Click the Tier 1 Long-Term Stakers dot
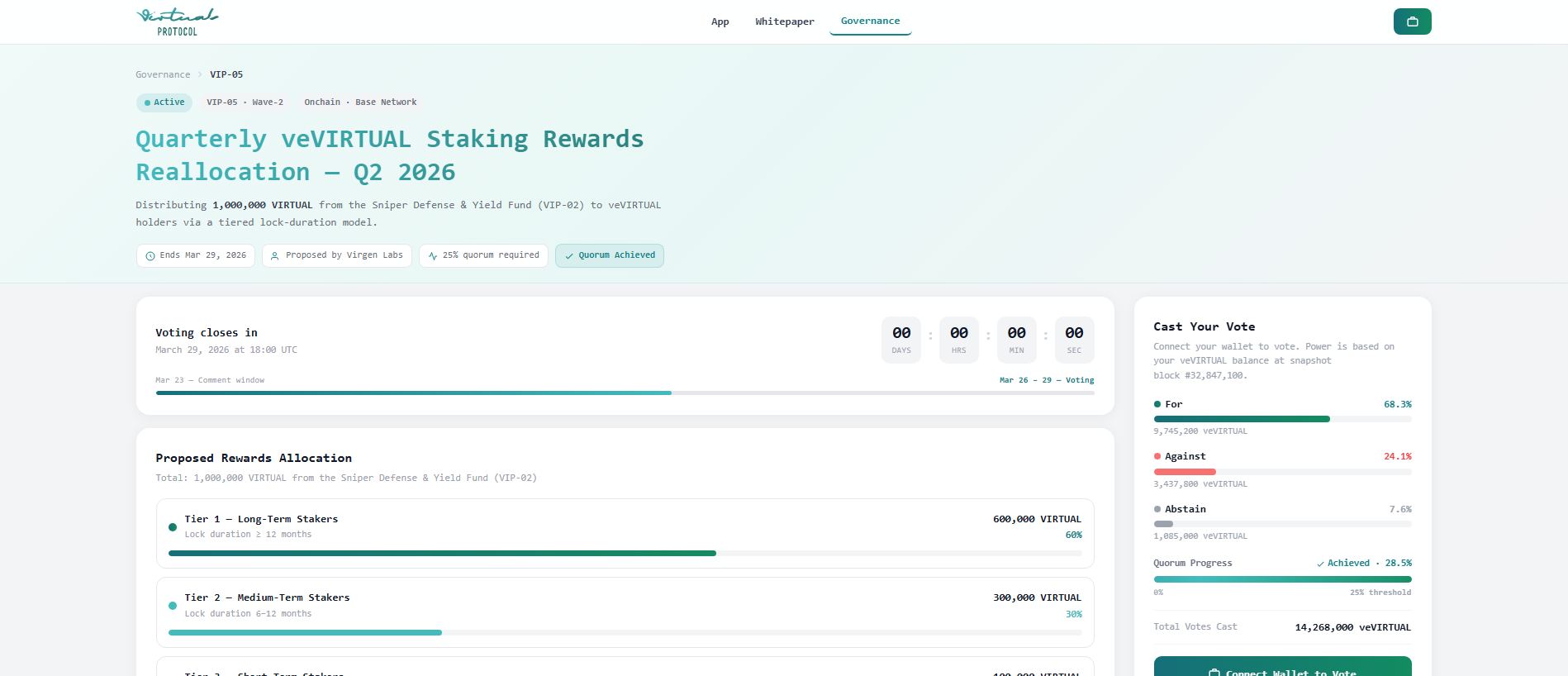 point(173,527)
